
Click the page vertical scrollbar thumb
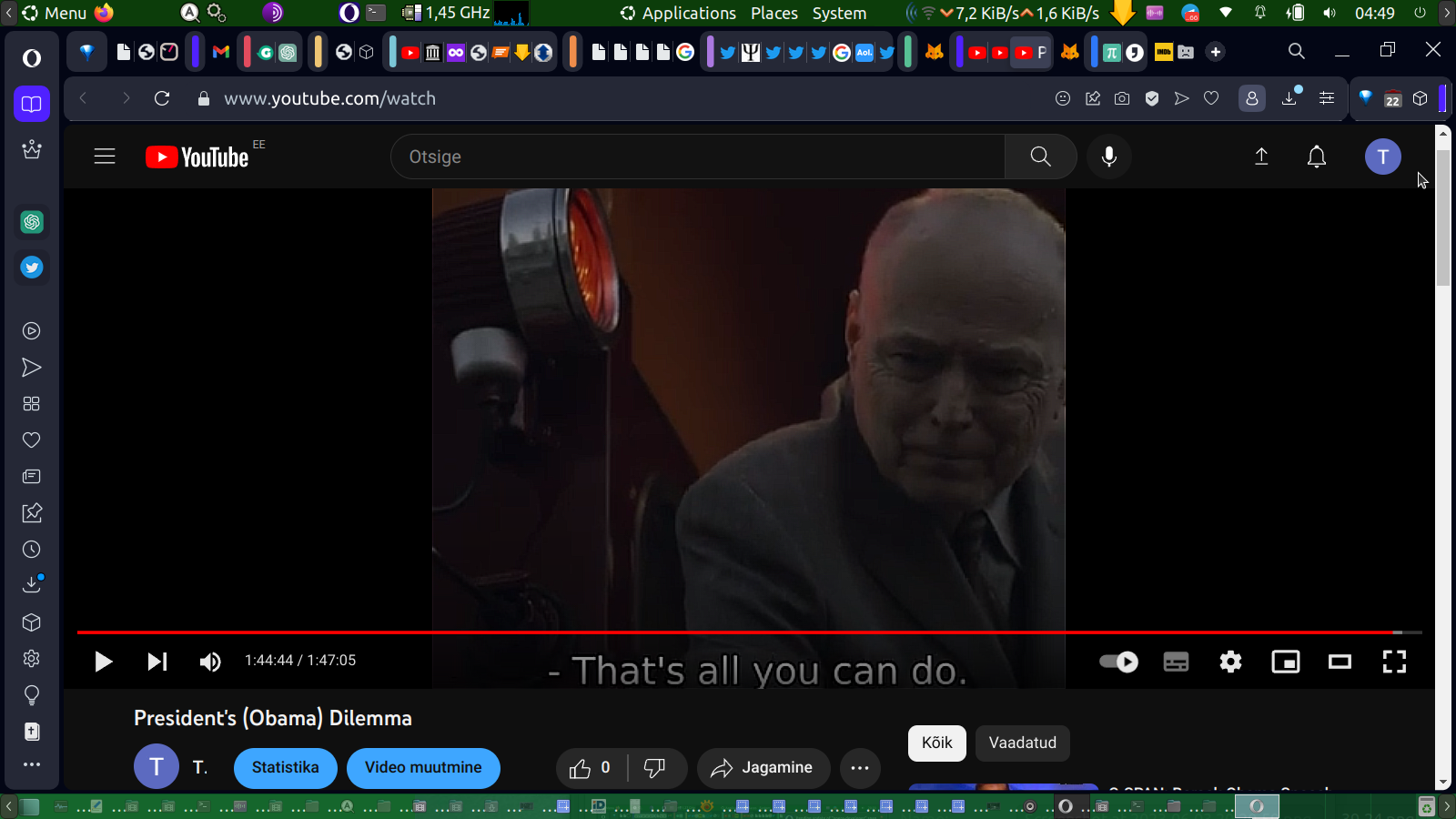1442,217
